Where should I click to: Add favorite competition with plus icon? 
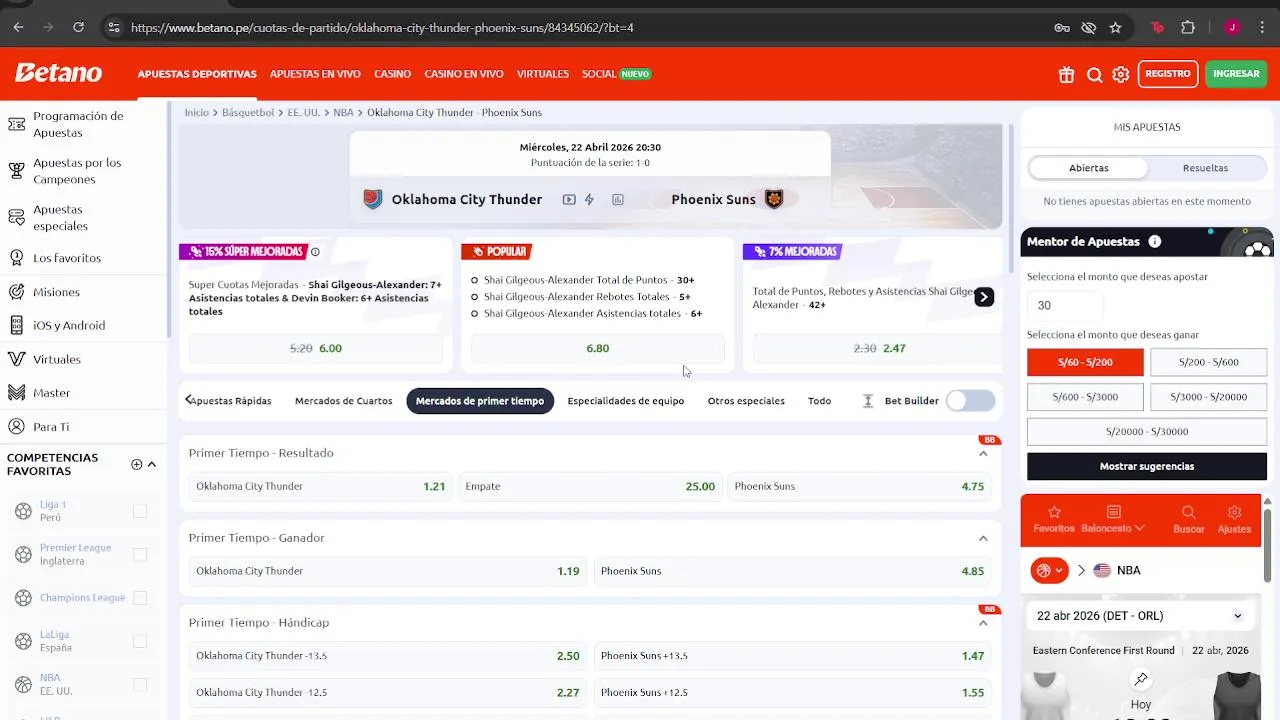pos(137,464)
